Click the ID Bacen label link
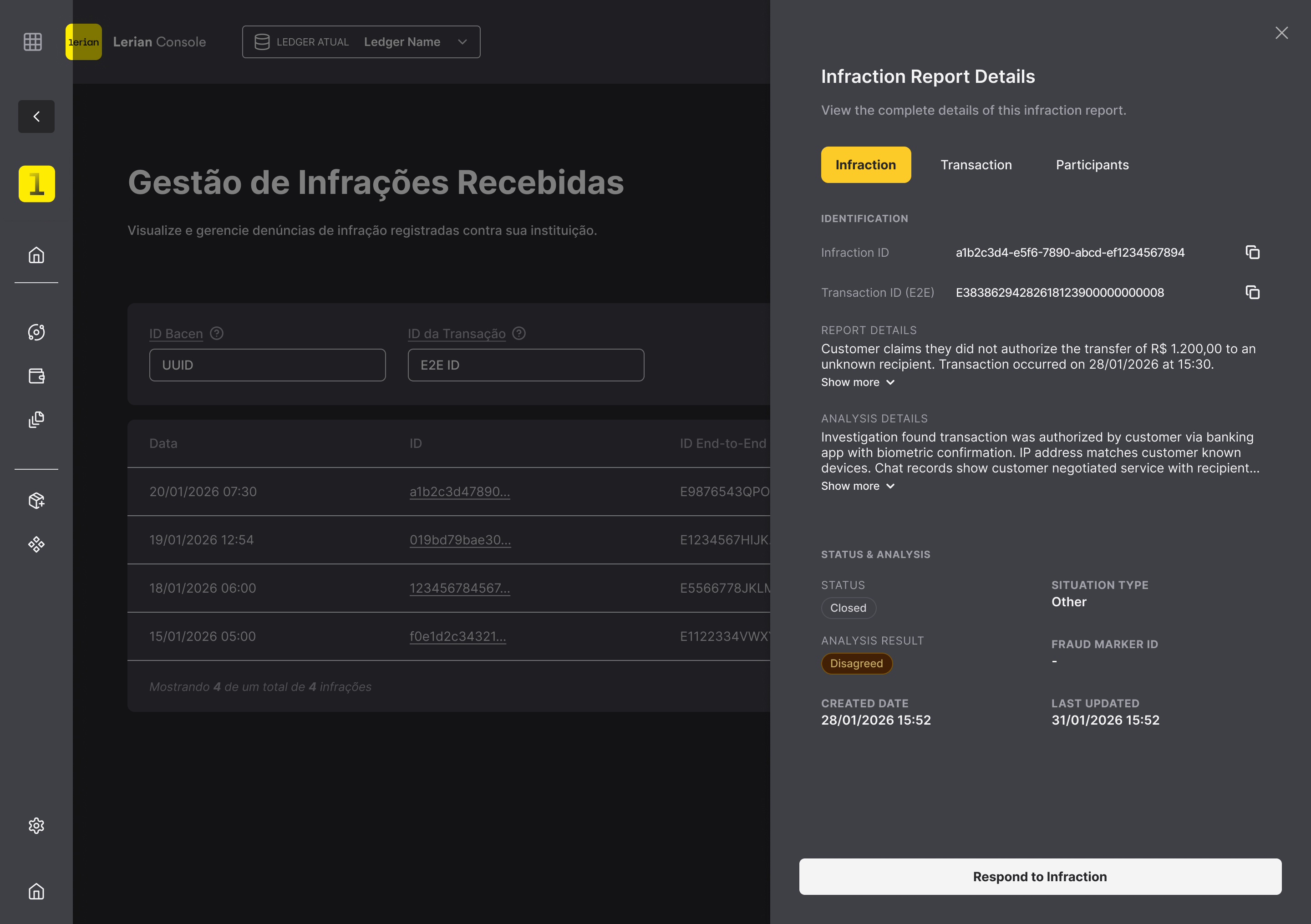The width and height of the screenshot is (1311, 924). (176, 334)
